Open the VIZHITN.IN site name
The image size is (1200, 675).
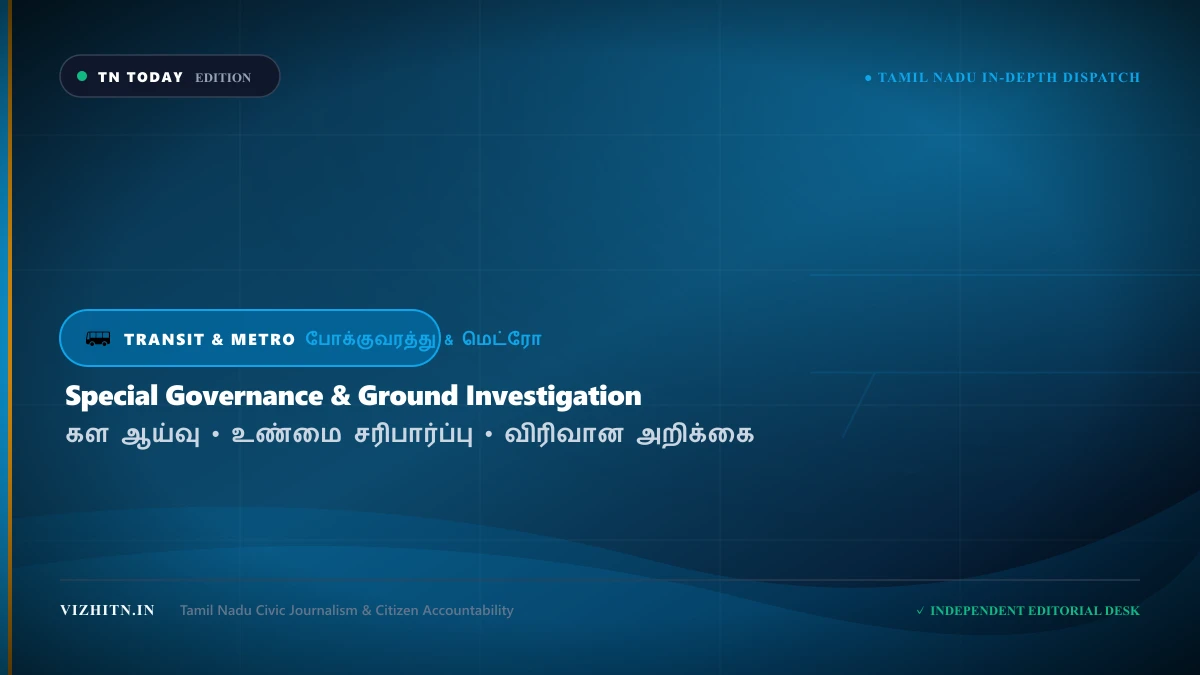[107, 610]
